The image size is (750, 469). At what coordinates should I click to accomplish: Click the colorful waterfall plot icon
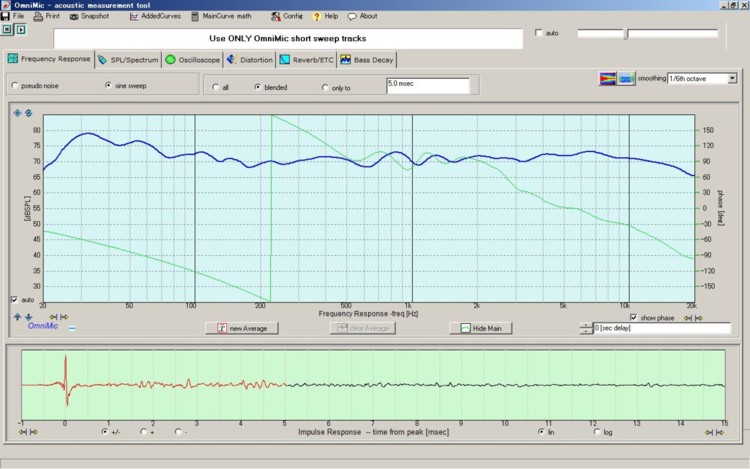tap(607, 78)
